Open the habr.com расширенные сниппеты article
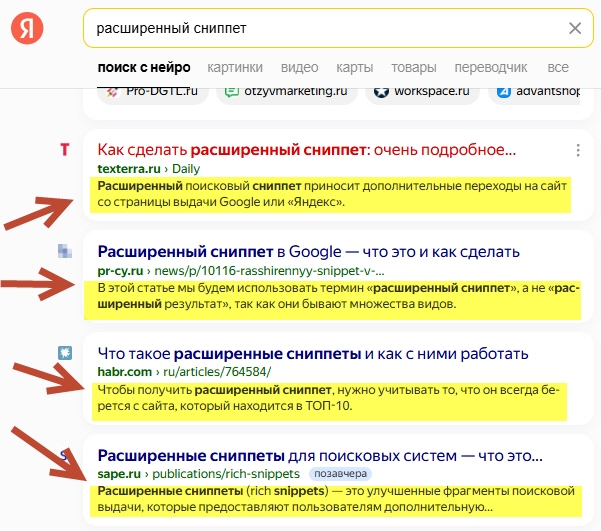This screenshot has width=601, height=531. coord(313,353)
